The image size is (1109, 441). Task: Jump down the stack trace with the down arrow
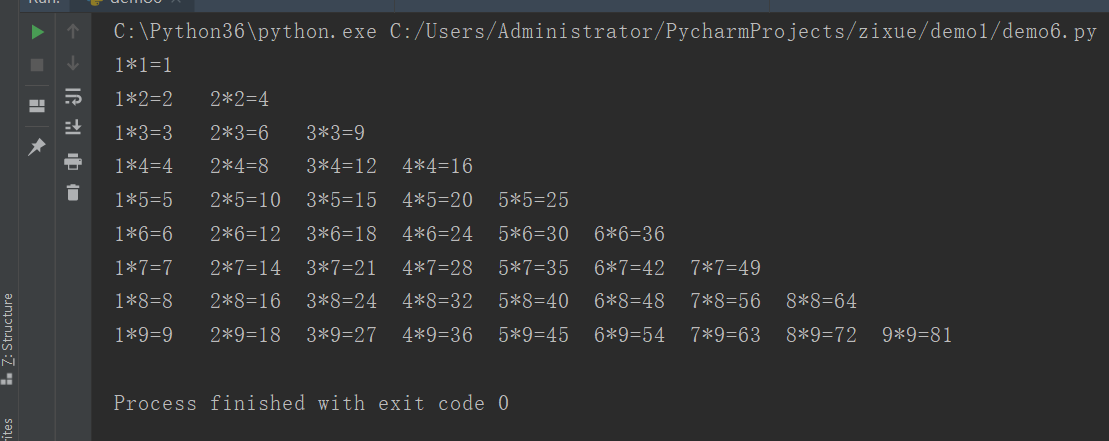(x=72, y=64)
